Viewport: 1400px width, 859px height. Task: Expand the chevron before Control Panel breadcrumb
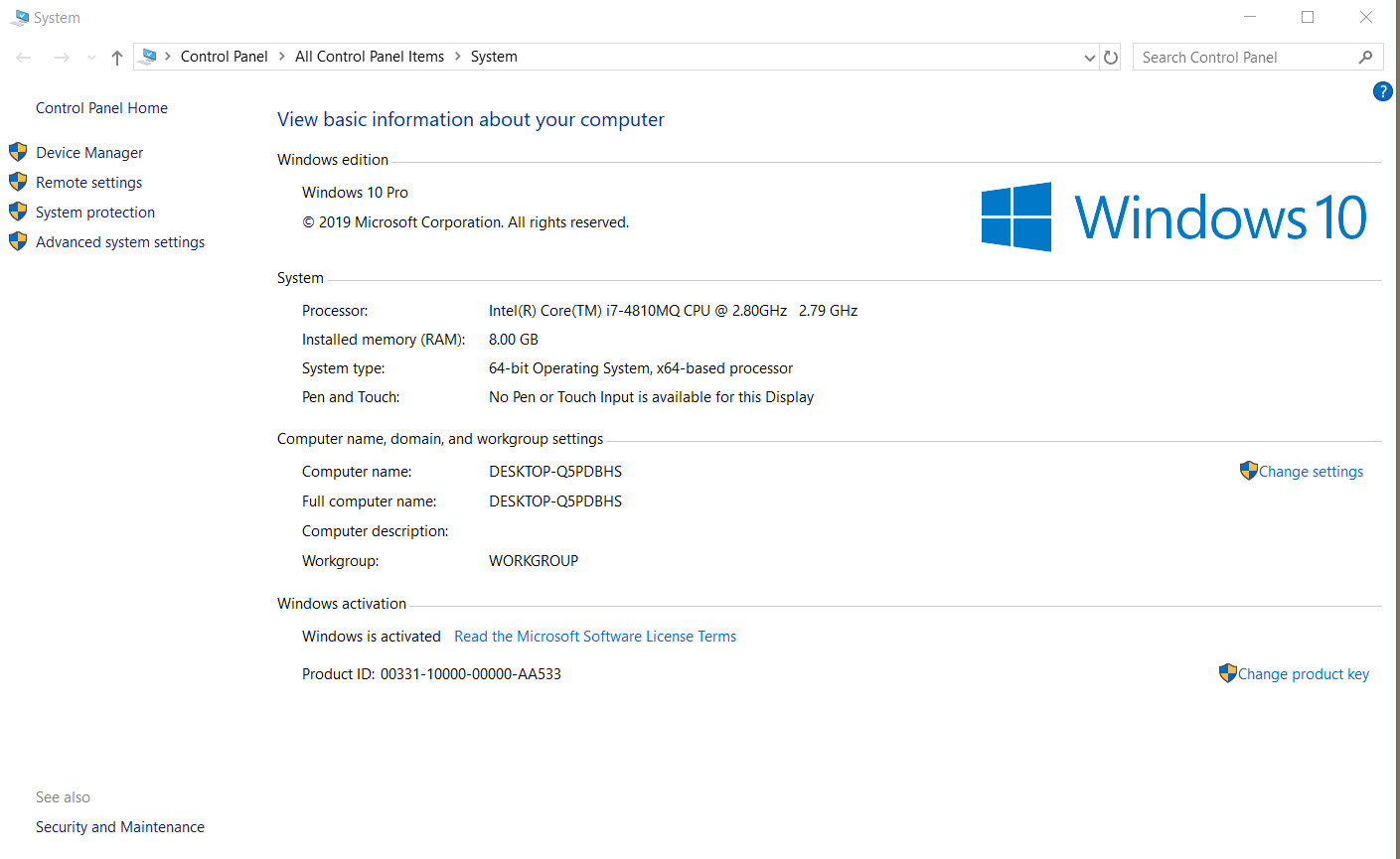pos(168,57)
